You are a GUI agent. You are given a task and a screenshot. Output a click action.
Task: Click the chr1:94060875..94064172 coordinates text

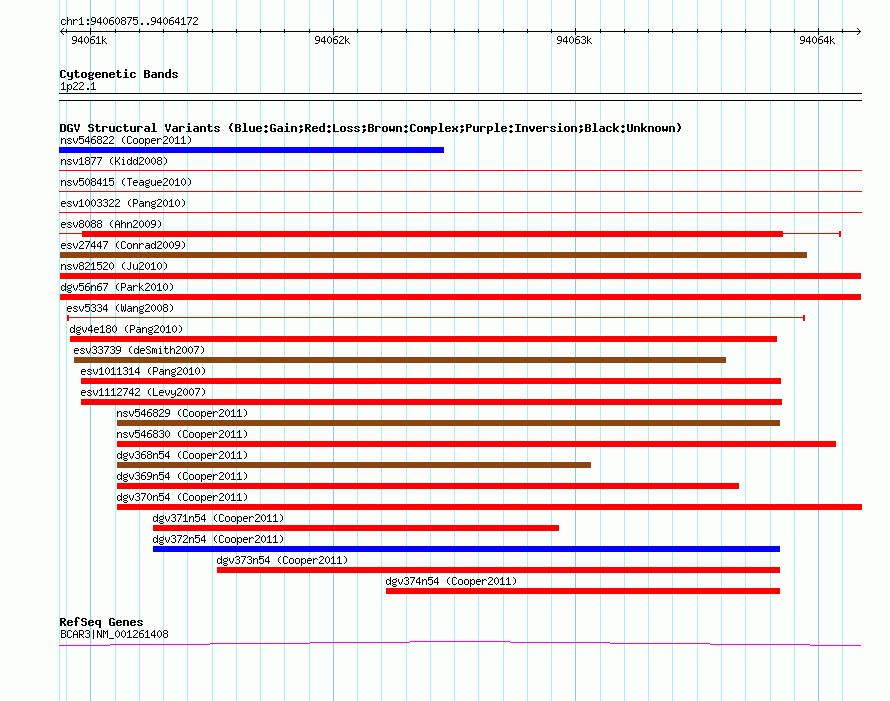click(129, 22)
